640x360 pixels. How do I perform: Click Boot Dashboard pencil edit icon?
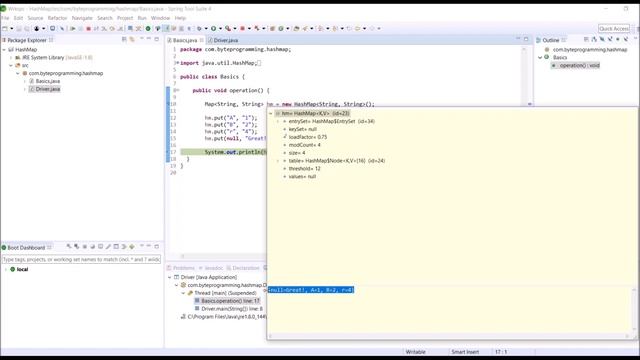[x=108, y=247]
